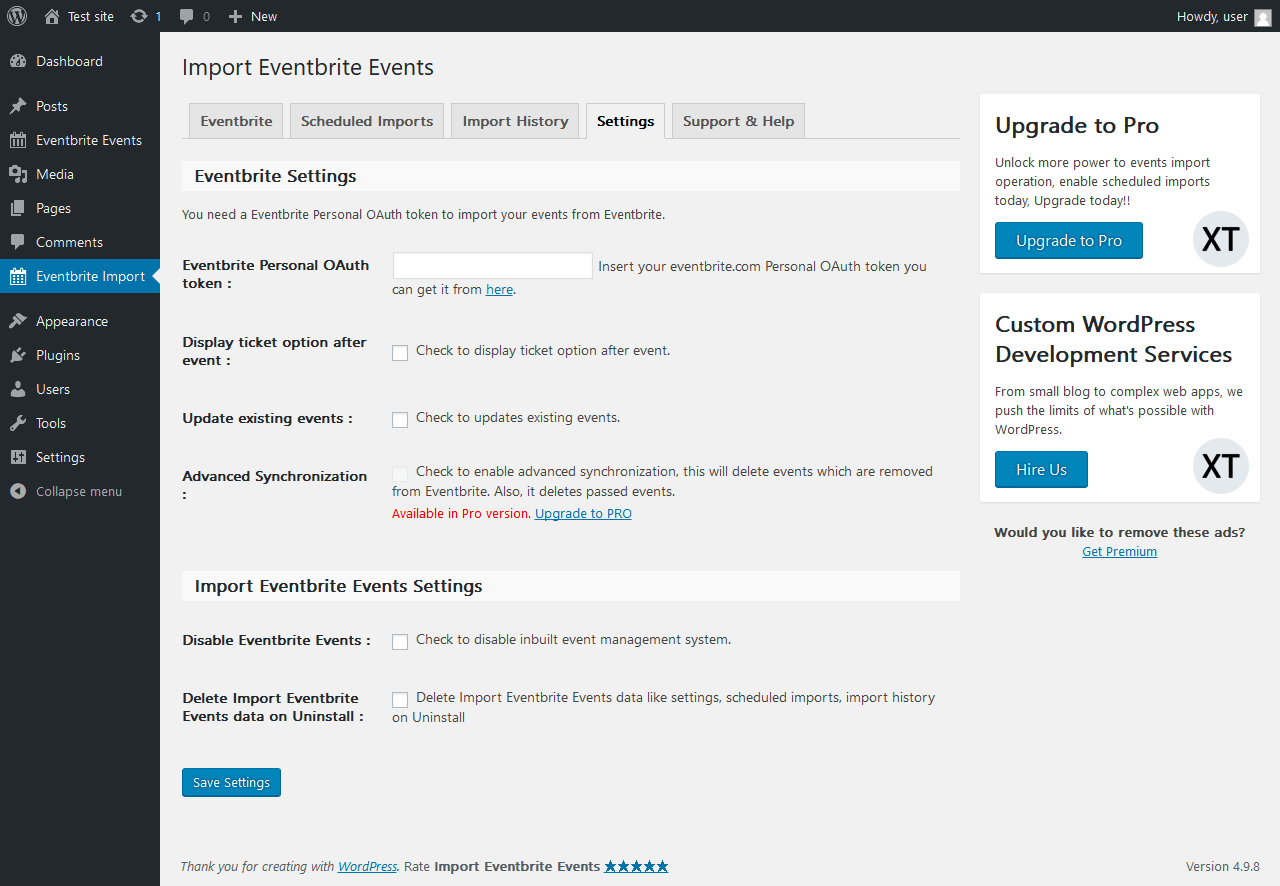The image size is (1280, 886).
Task: Click the 'Custom WordPress Development Services' heading
Action: coord(1114,339)
